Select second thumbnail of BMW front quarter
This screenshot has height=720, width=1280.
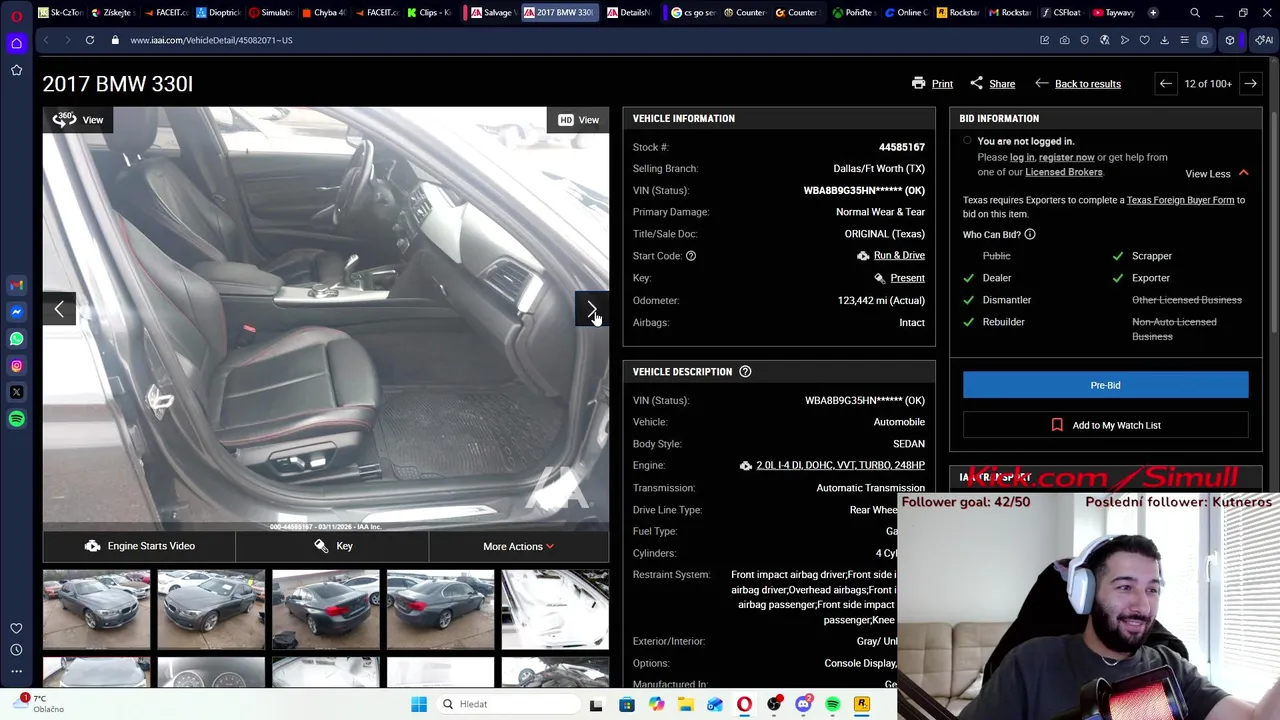pyautogui.click(x=211, y=609)
